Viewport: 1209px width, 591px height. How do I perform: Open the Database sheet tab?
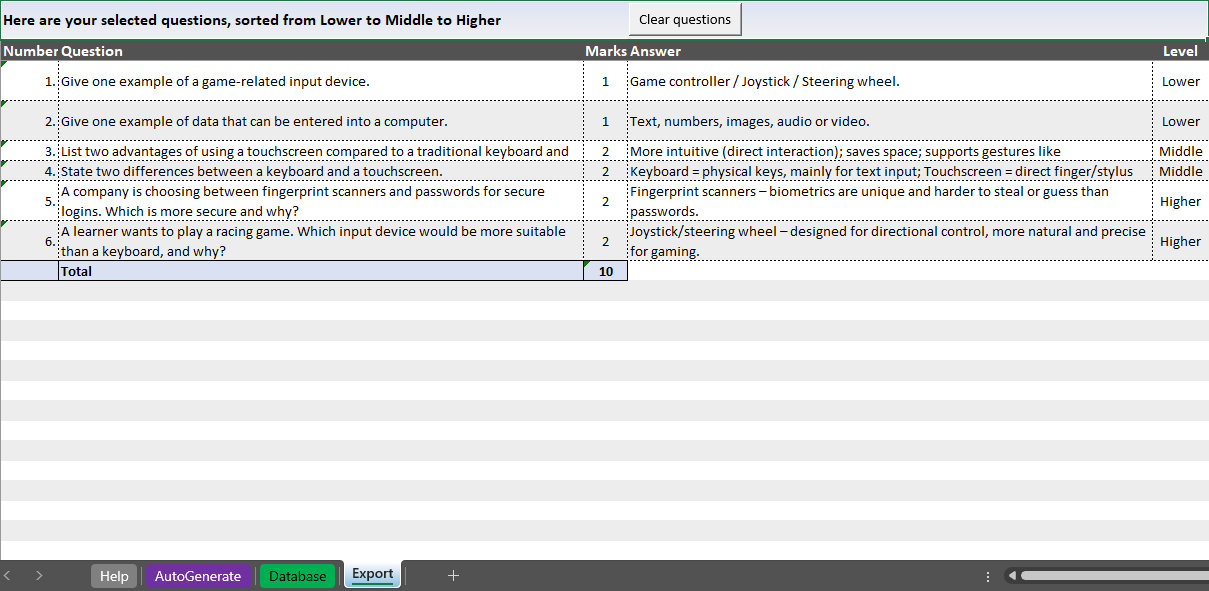[297, 576]
